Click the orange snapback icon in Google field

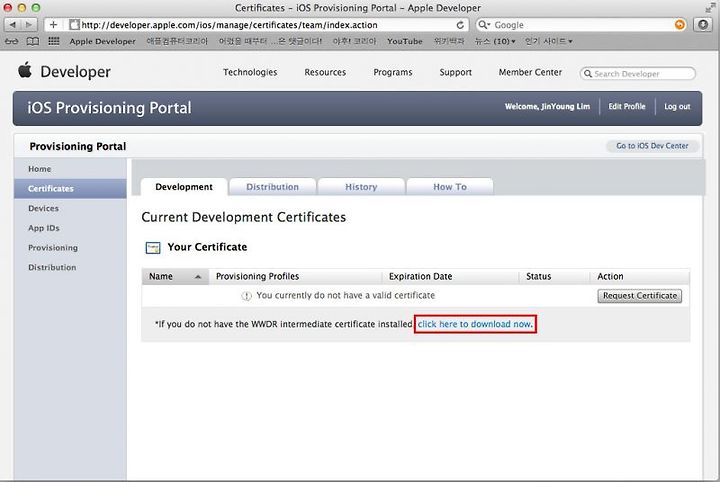tap(680, 25)
